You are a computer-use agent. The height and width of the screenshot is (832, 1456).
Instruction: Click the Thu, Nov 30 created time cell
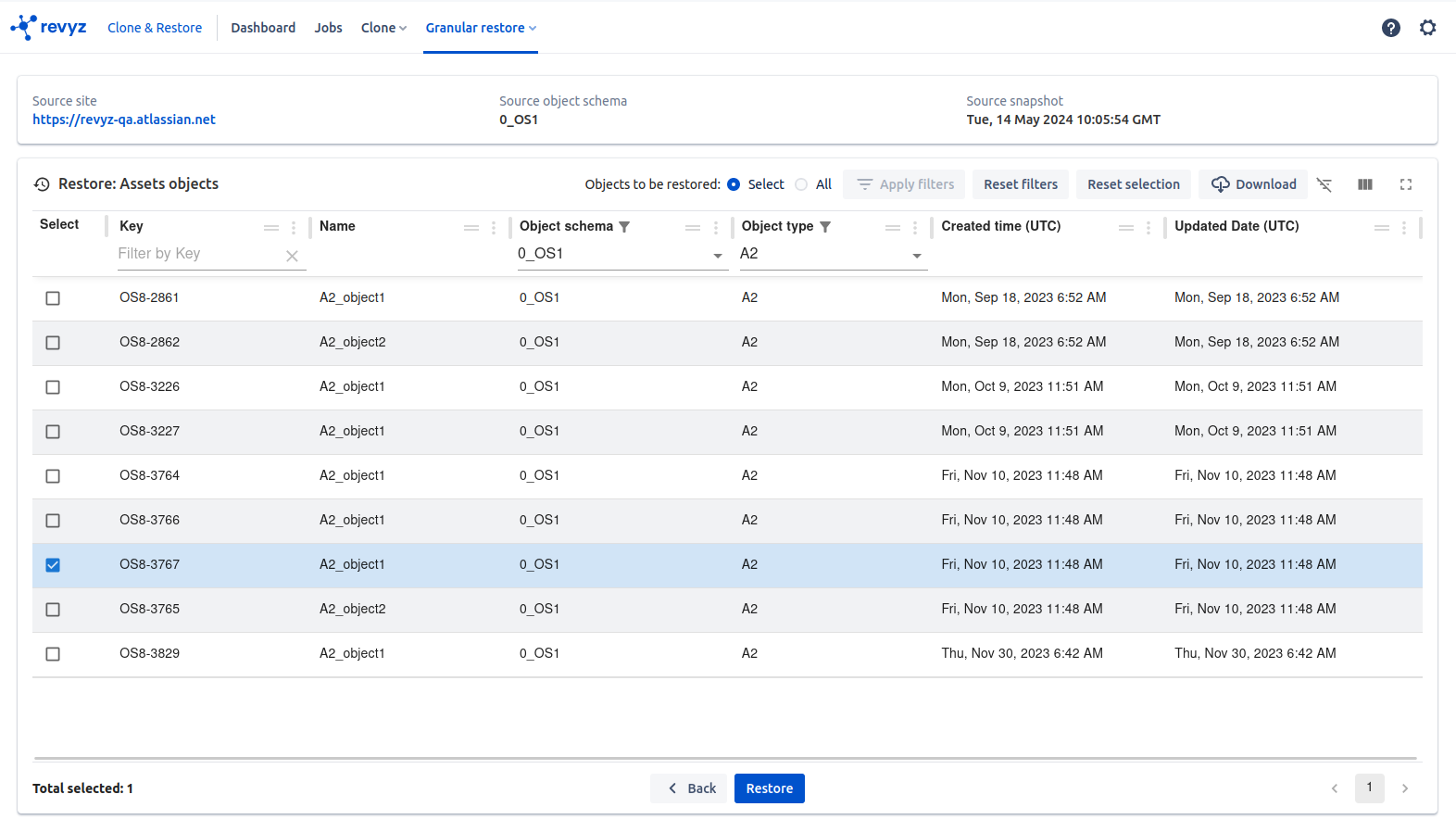(1023, 653)
